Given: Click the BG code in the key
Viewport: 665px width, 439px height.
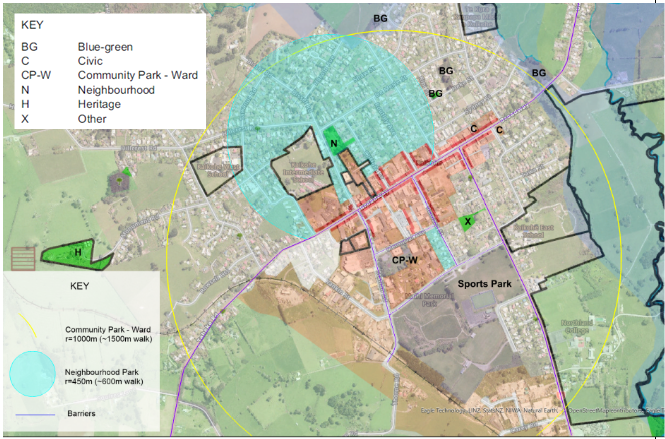Looking at the screenshot, I should tap(30, 47).
